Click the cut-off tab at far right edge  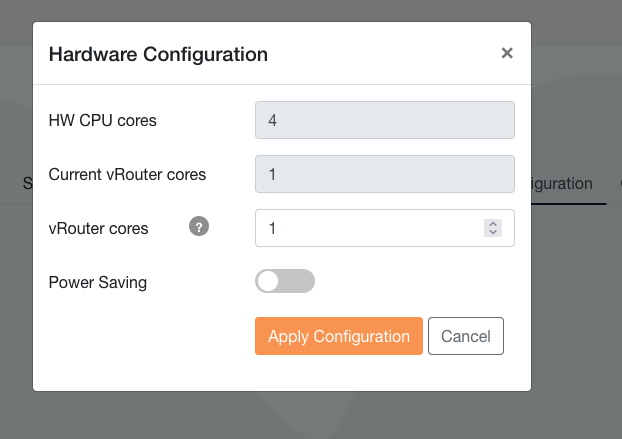click(x=620, y=184)
